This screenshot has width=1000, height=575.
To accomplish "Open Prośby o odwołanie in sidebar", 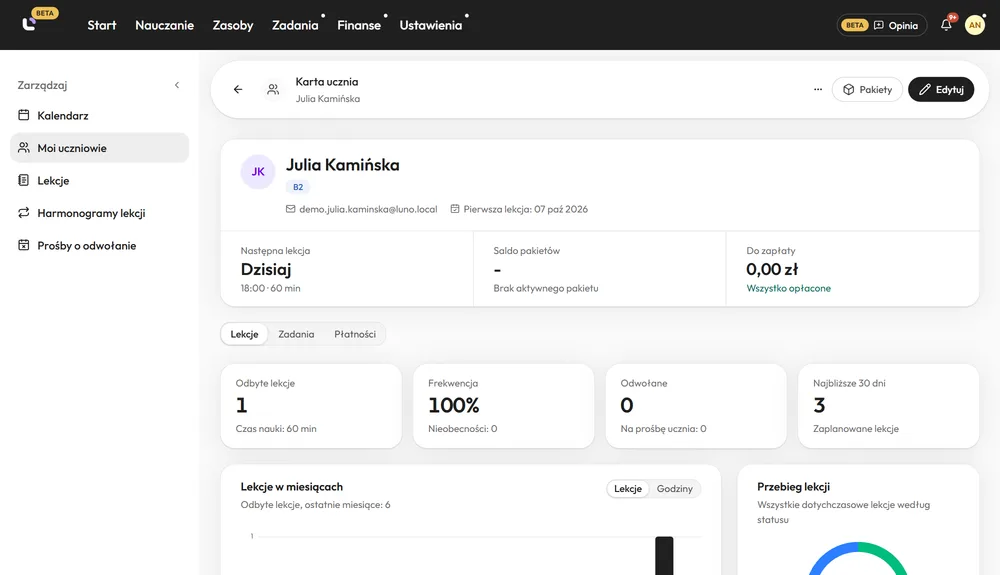I will pyautogui.click(x=99, y=245).
